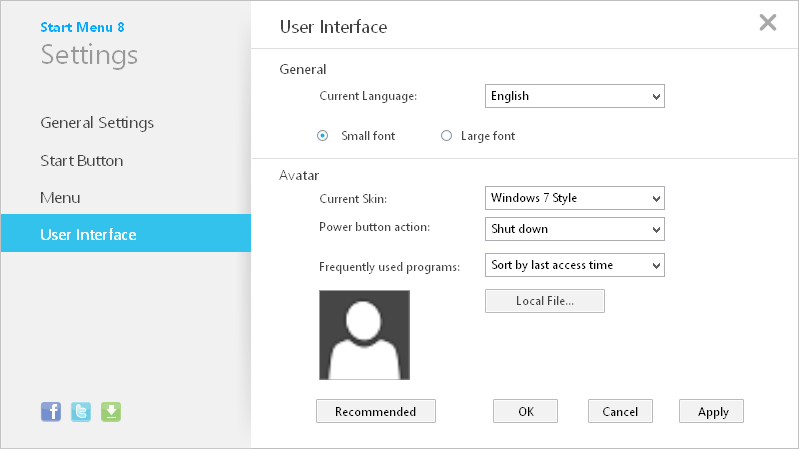Go to General Settings section

click(x=97, y=123)
